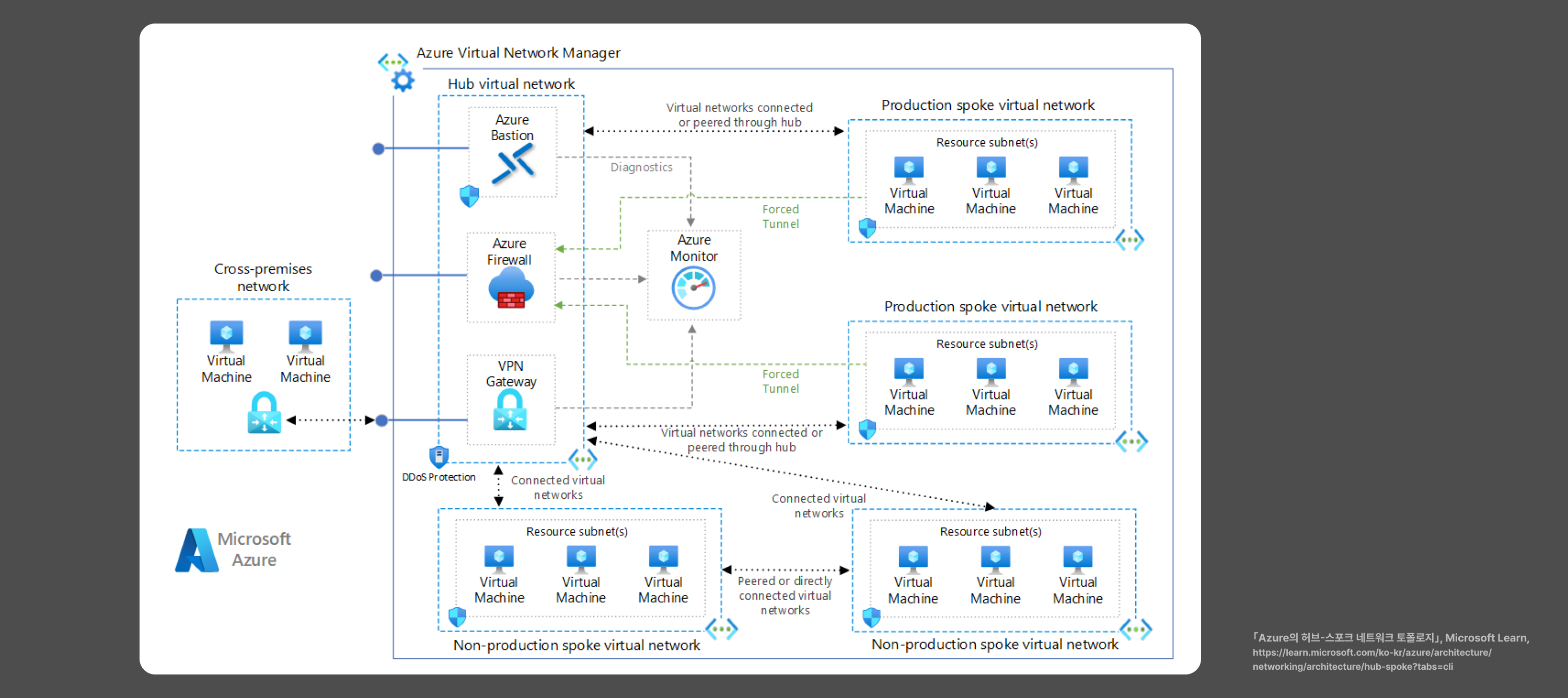The image size is (1568, 698).
Task: Click the "Microsoft Azure" logo text
Action: pos(255,550)
